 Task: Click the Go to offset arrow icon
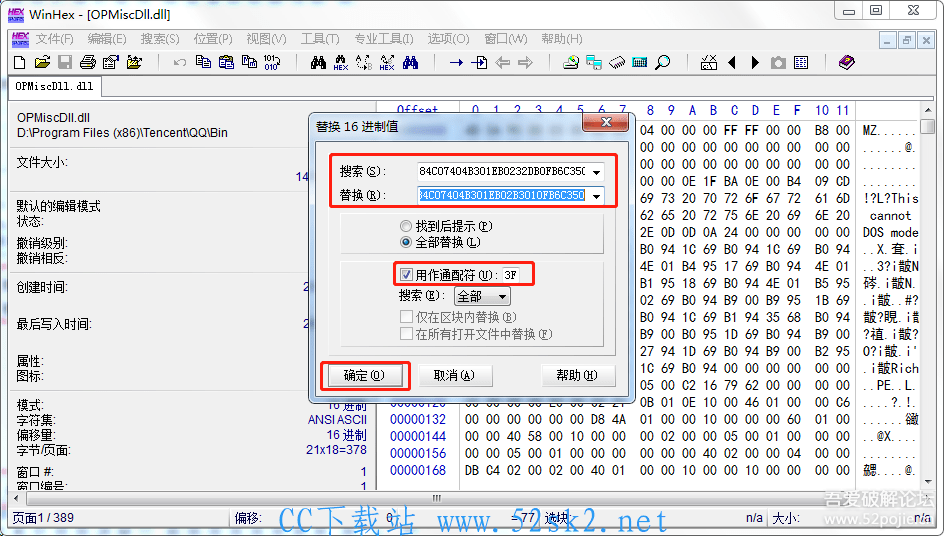[456, 63]
